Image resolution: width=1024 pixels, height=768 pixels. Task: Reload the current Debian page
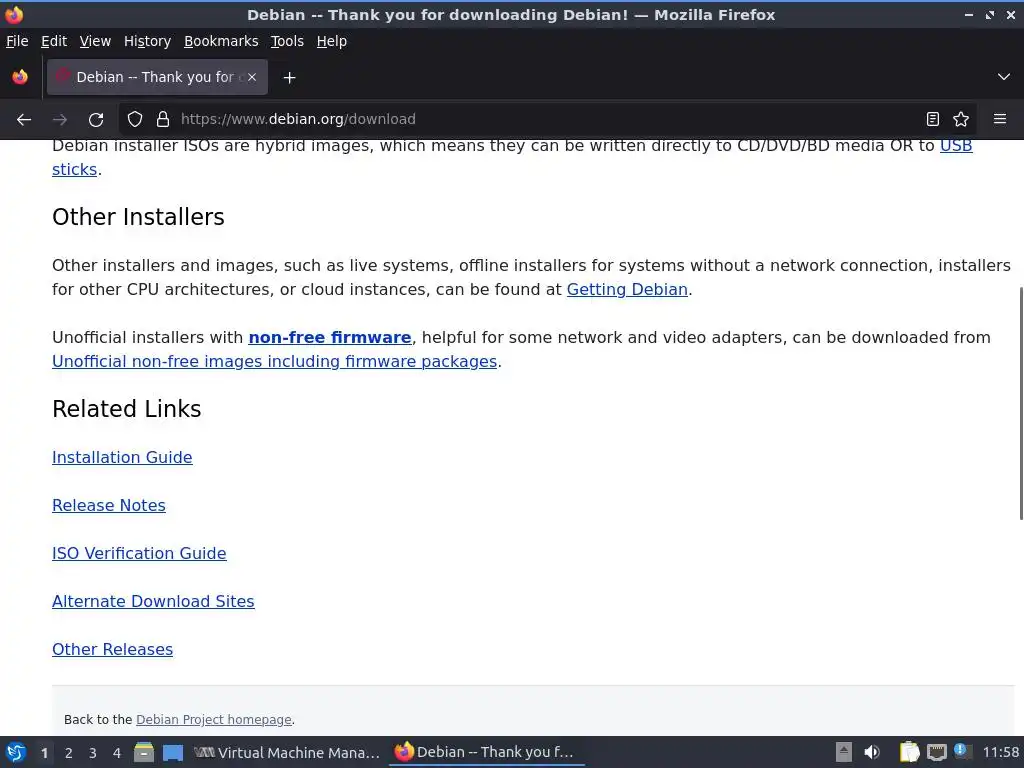coord(96,120)
